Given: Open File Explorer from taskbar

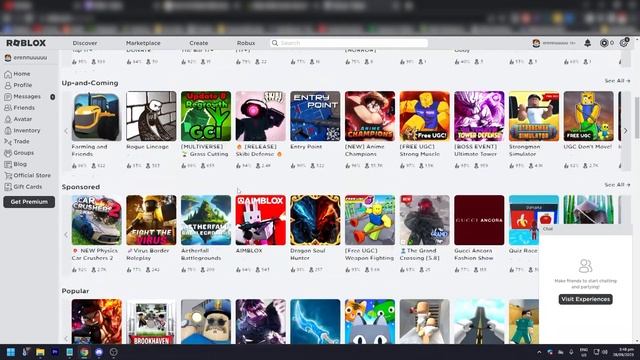Looking at the screenshot, I should click(x=40, y=352).
